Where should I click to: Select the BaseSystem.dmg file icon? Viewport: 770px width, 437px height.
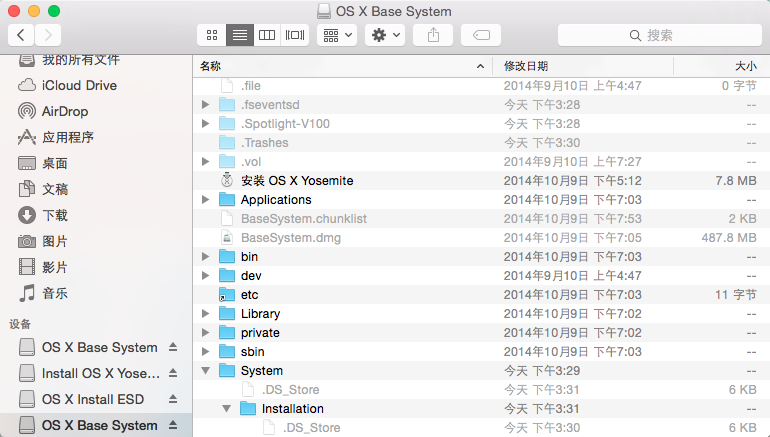(227, 238)
